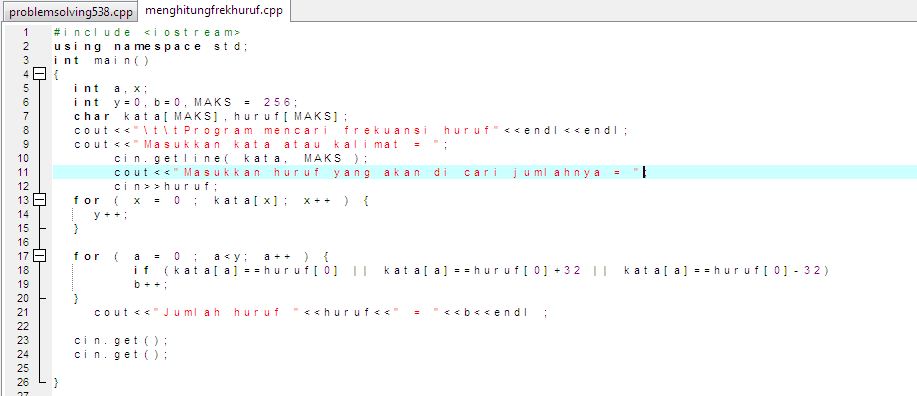Click 'b++;' statement
The width and height of the screenshot is (917, 396).
[x=151, y=285]
